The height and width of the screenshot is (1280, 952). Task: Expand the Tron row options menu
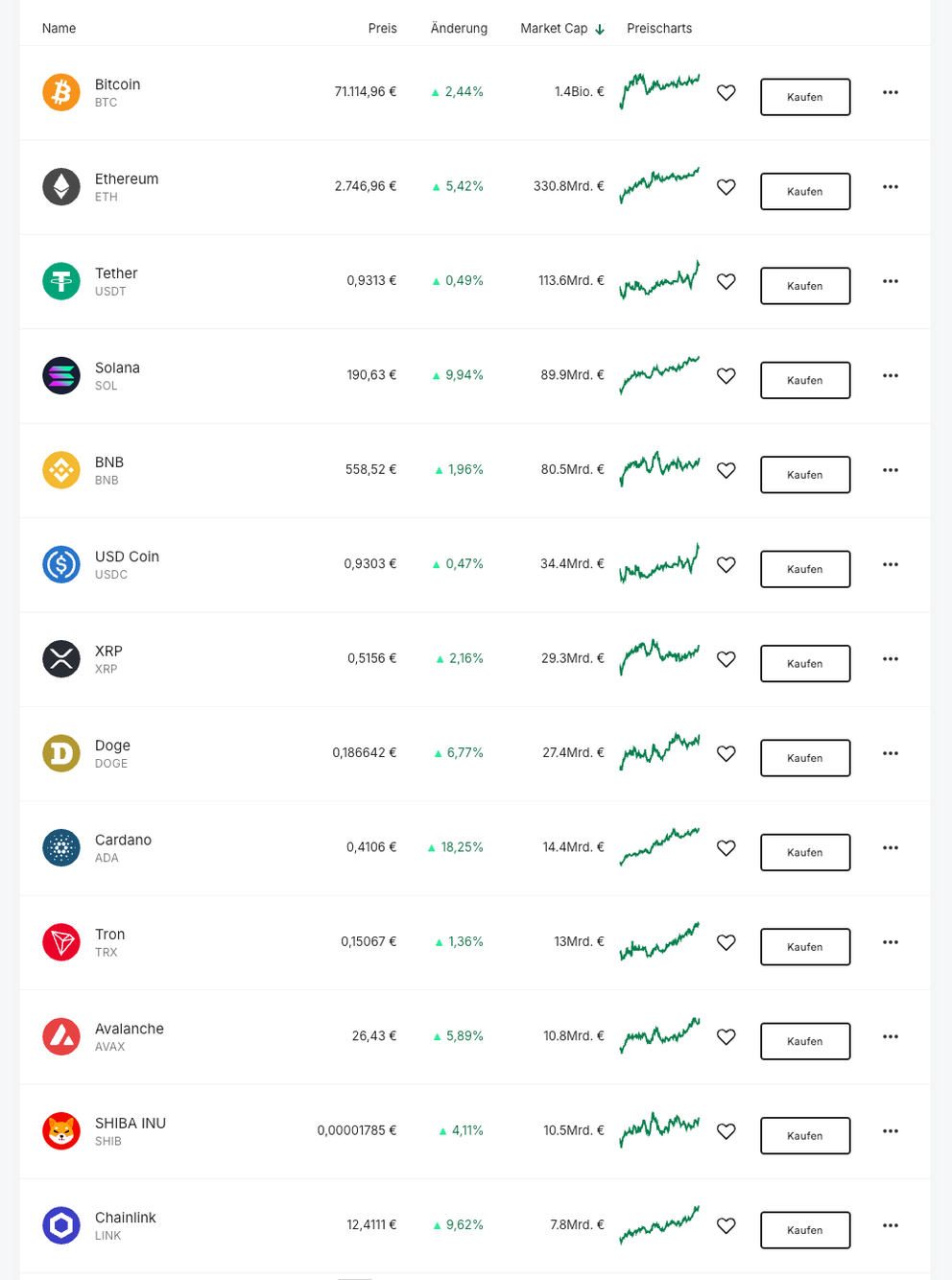click(891, 942)
